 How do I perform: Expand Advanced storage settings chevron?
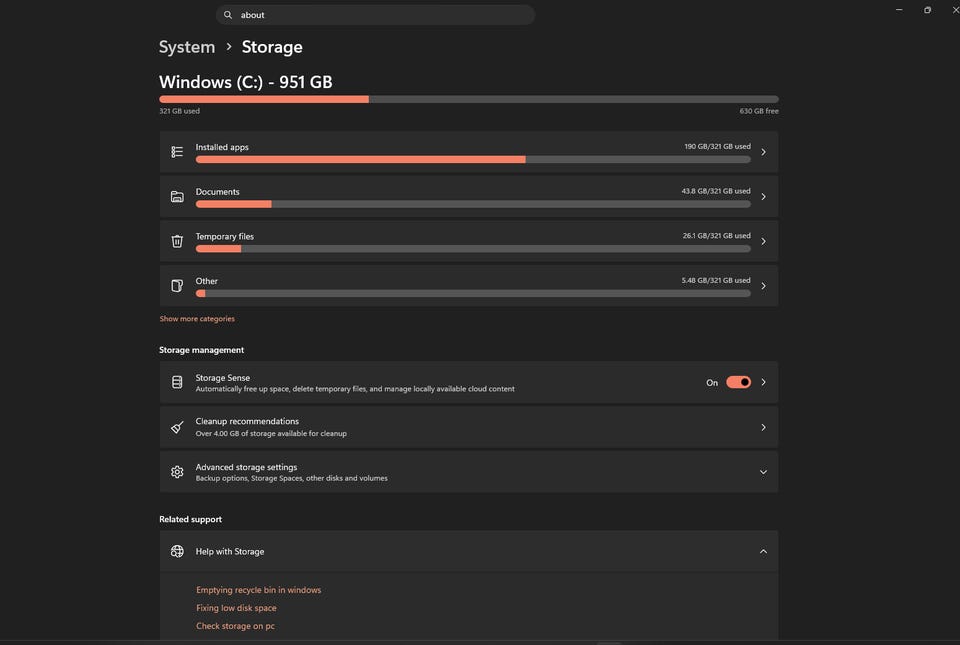pos(763,472)
